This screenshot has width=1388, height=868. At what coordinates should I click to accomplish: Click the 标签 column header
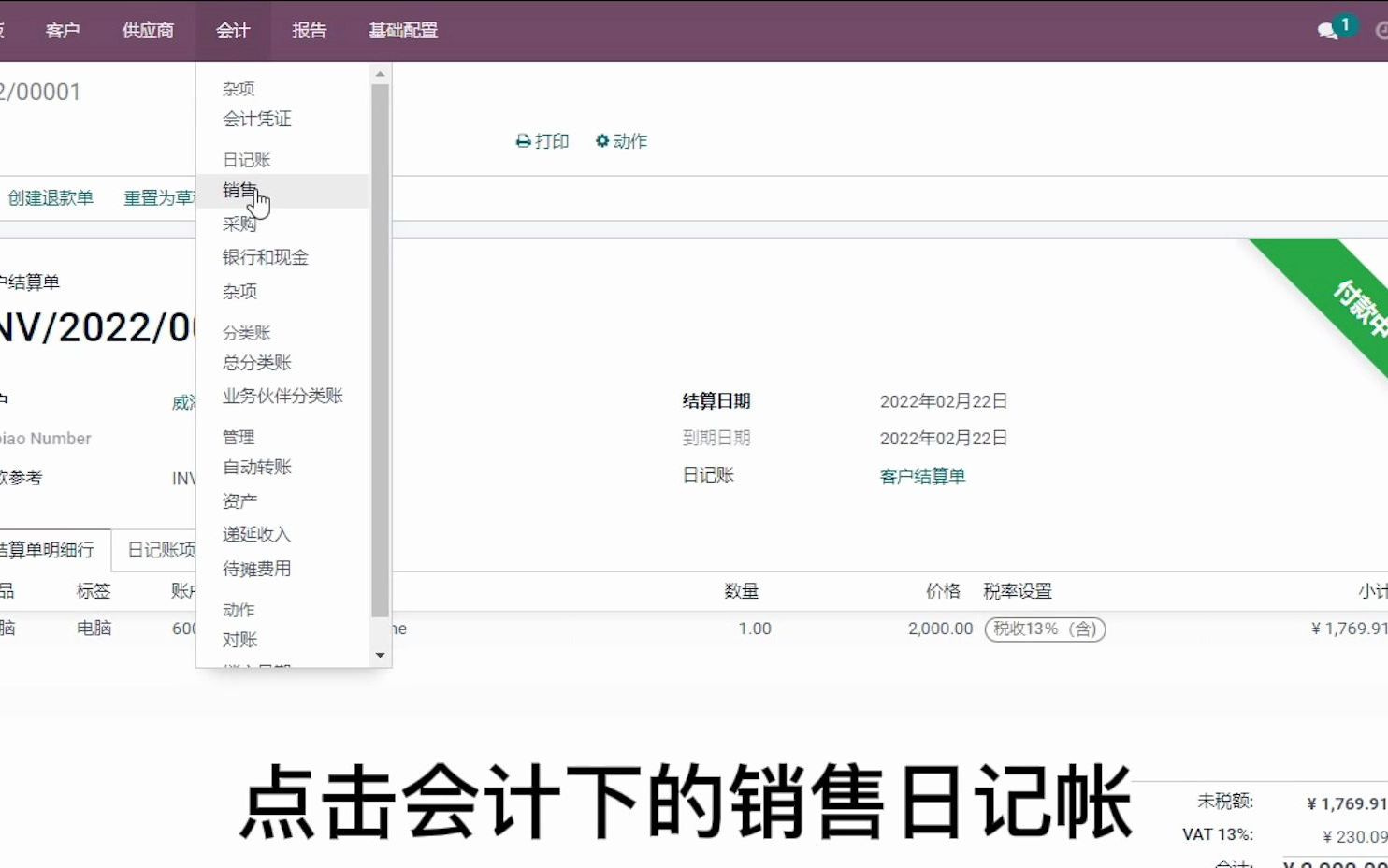[94, 591]
